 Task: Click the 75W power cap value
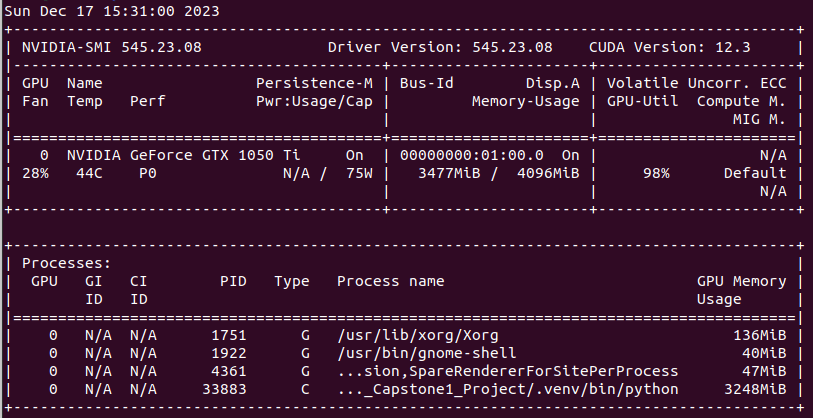(x=360, y=173)
